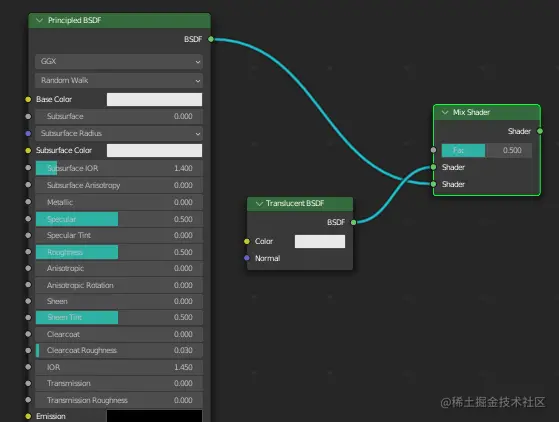Click the Subsurface Color swatch
Viewport: 559px width, 422px height.
click(154, 150)
